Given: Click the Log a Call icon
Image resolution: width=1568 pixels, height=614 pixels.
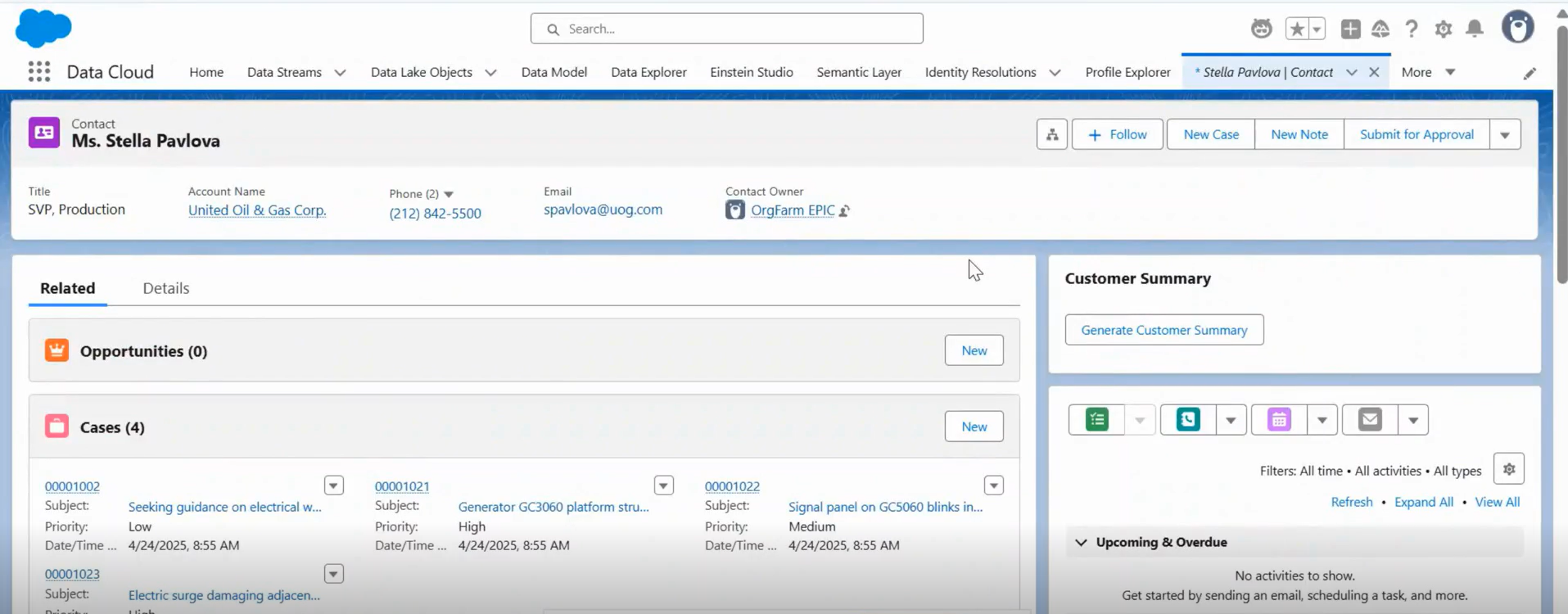Looking at the screenshot, I should [x=1187, y=420].
